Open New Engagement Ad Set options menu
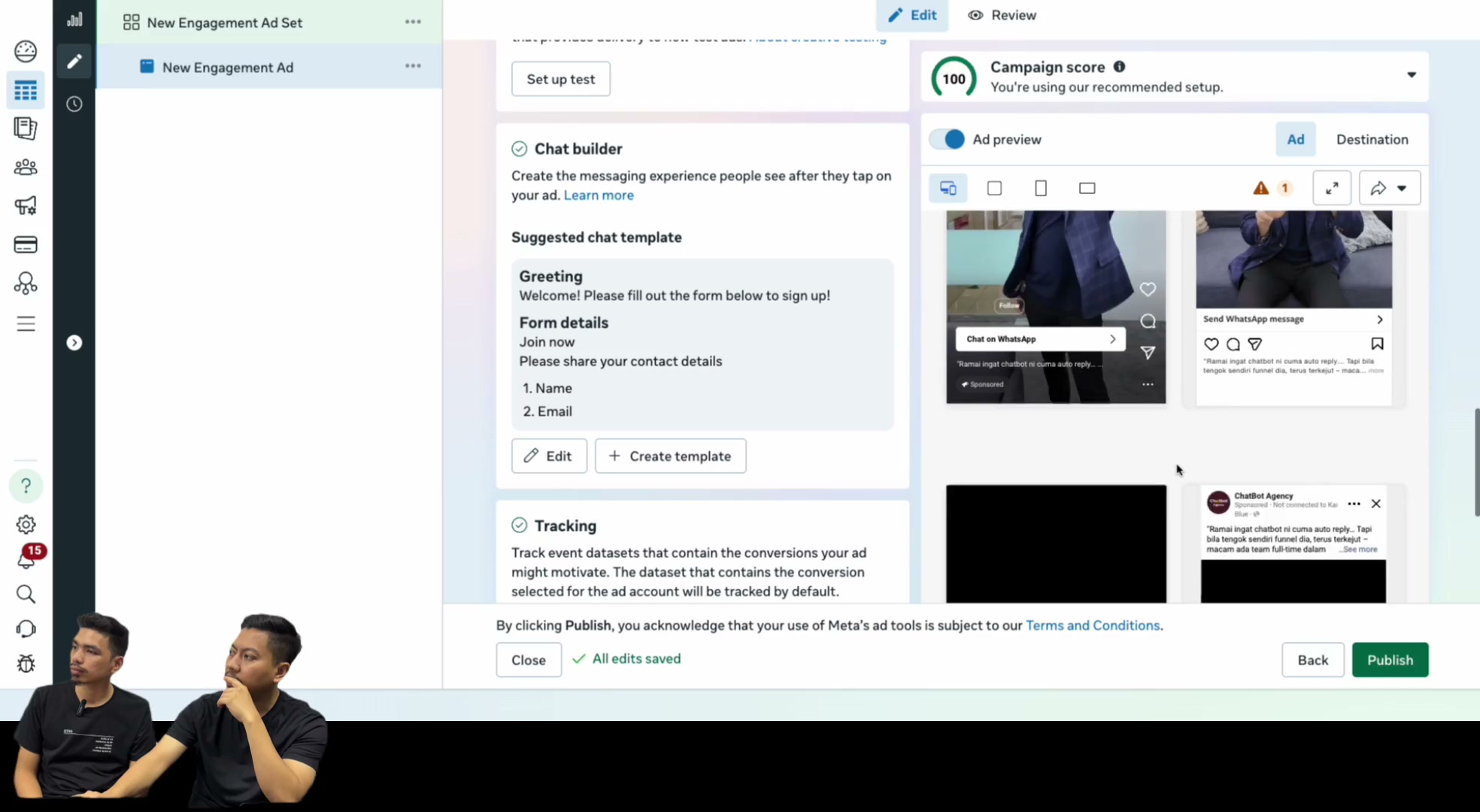This screenshot has height=812, width=1480. pyautogui.click(x=413, y=22)
